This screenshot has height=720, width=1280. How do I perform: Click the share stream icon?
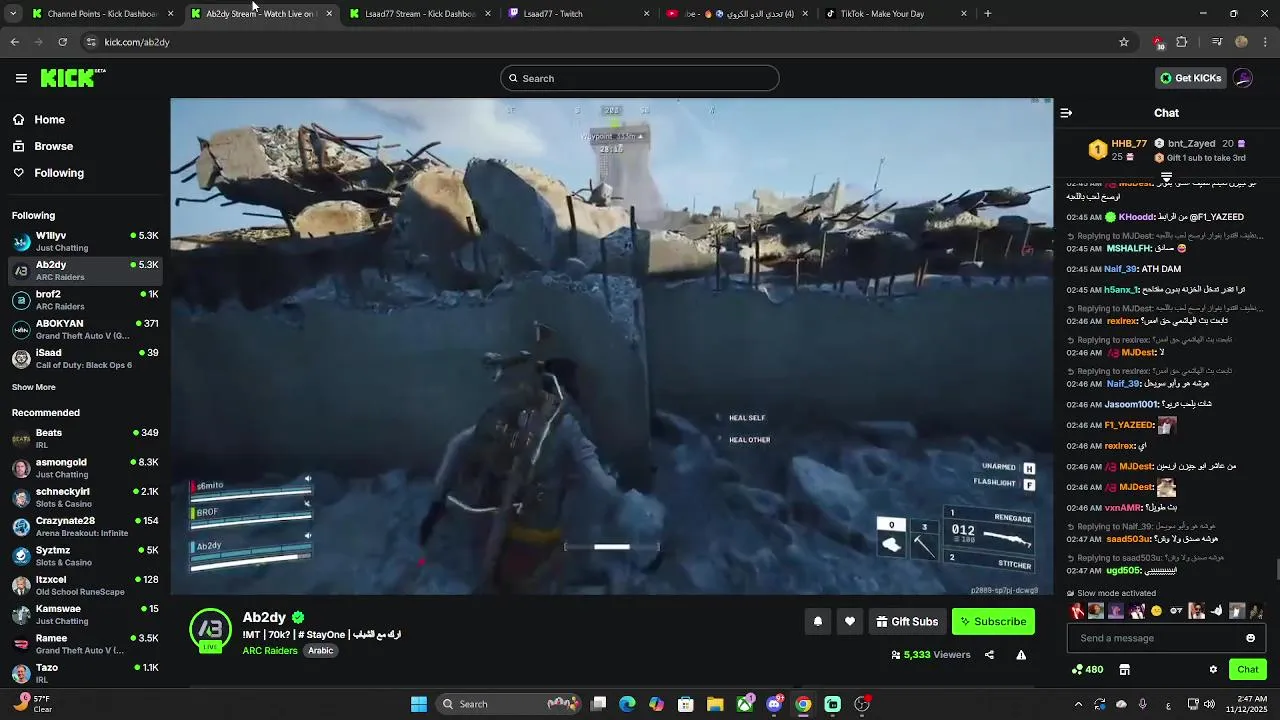tap(989, 655)
